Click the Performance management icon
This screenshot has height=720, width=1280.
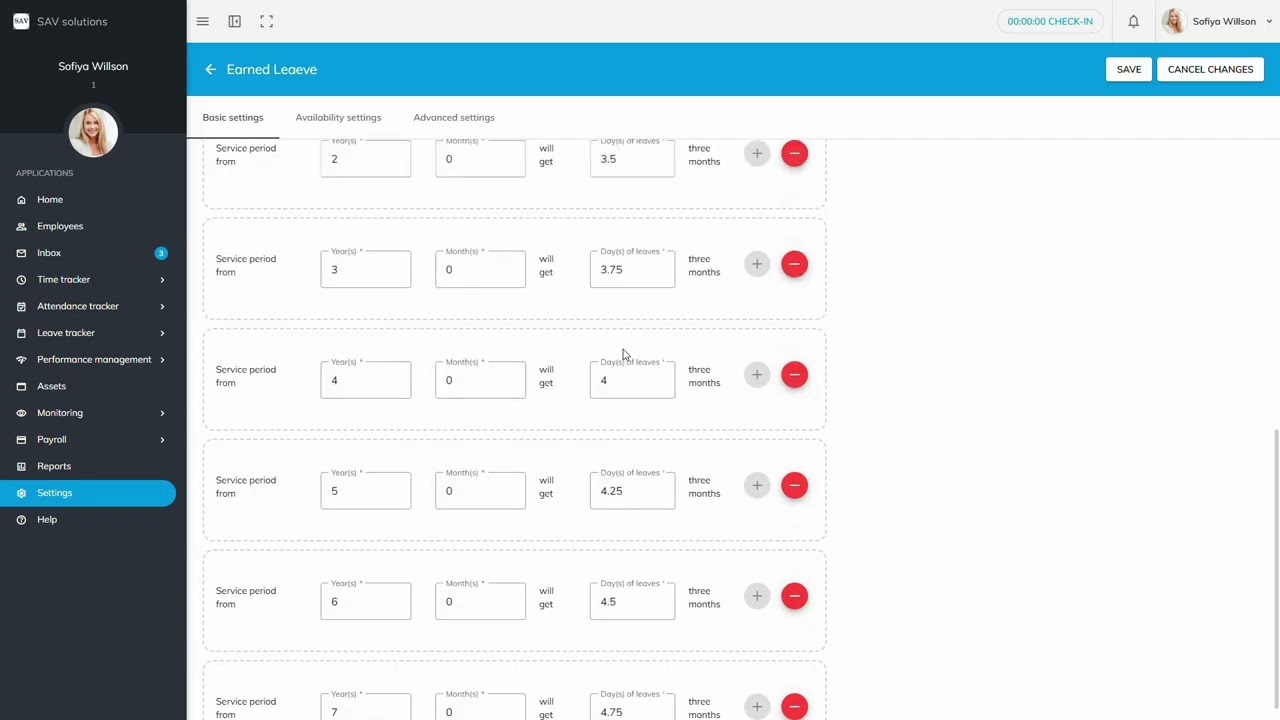click(21, 360)
